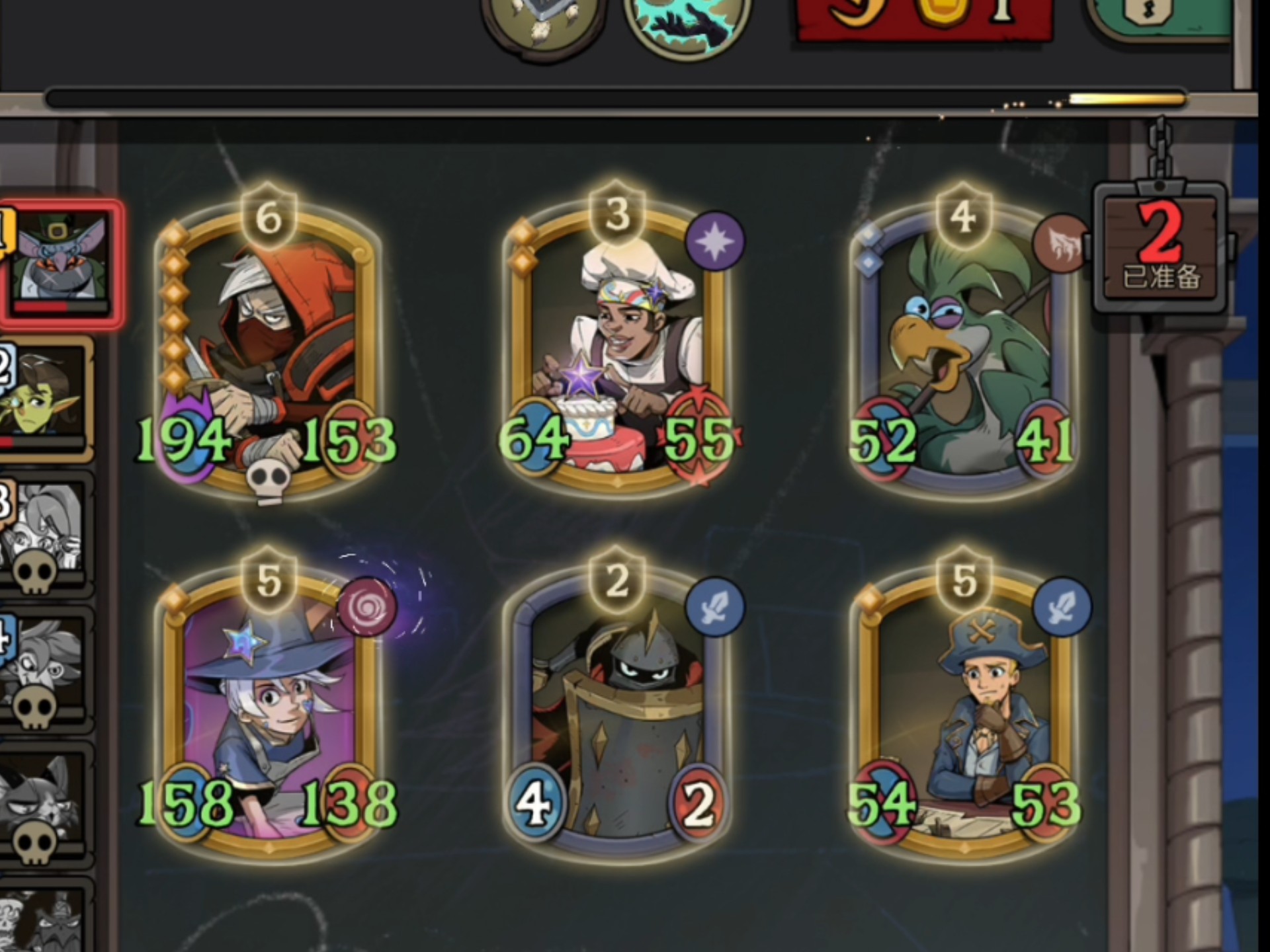Click the blue sword badge on pirate card
The height and width of the screenshot is (952, 1270).
(1062, 607)
